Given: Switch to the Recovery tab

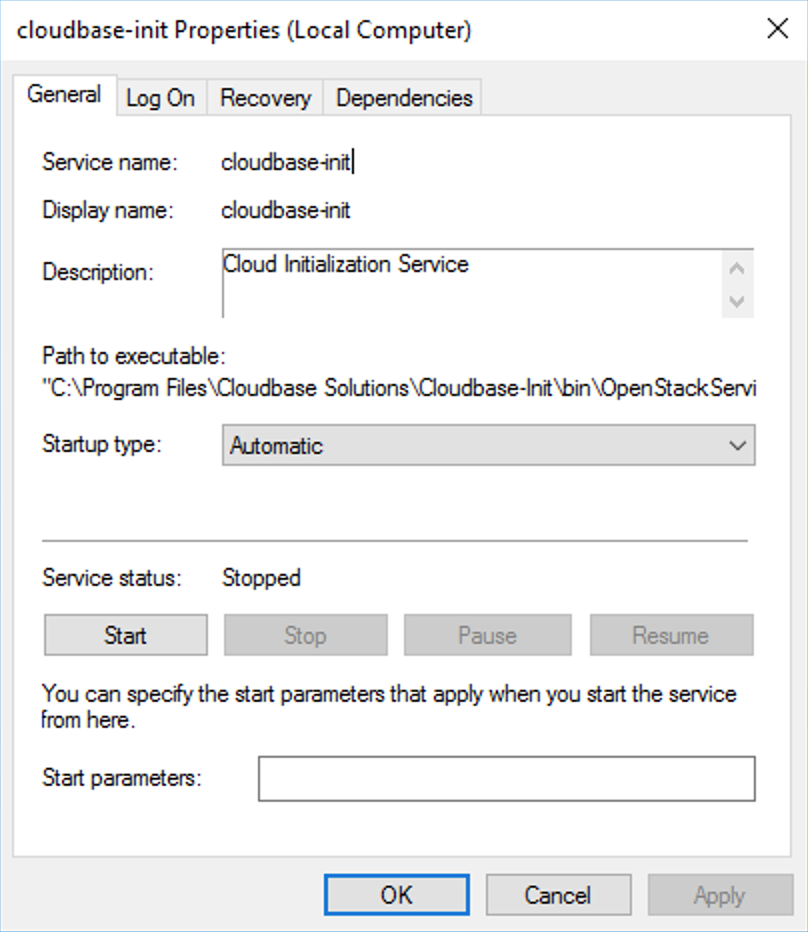Looking at the screenshot, I should pyautogui.click(x=265, y=98).
